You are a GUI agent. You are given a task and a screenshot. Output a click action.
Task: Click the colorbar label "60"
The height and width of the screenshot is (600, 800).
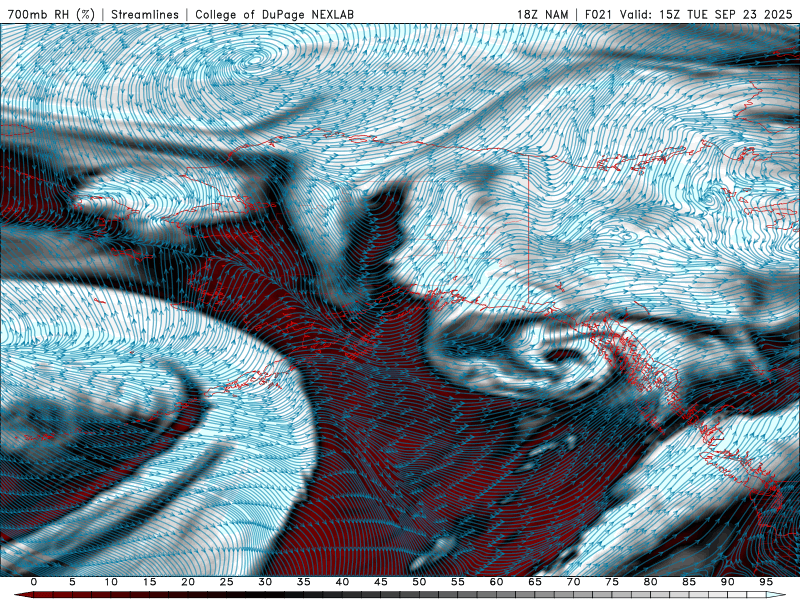(x=496, y=582)
